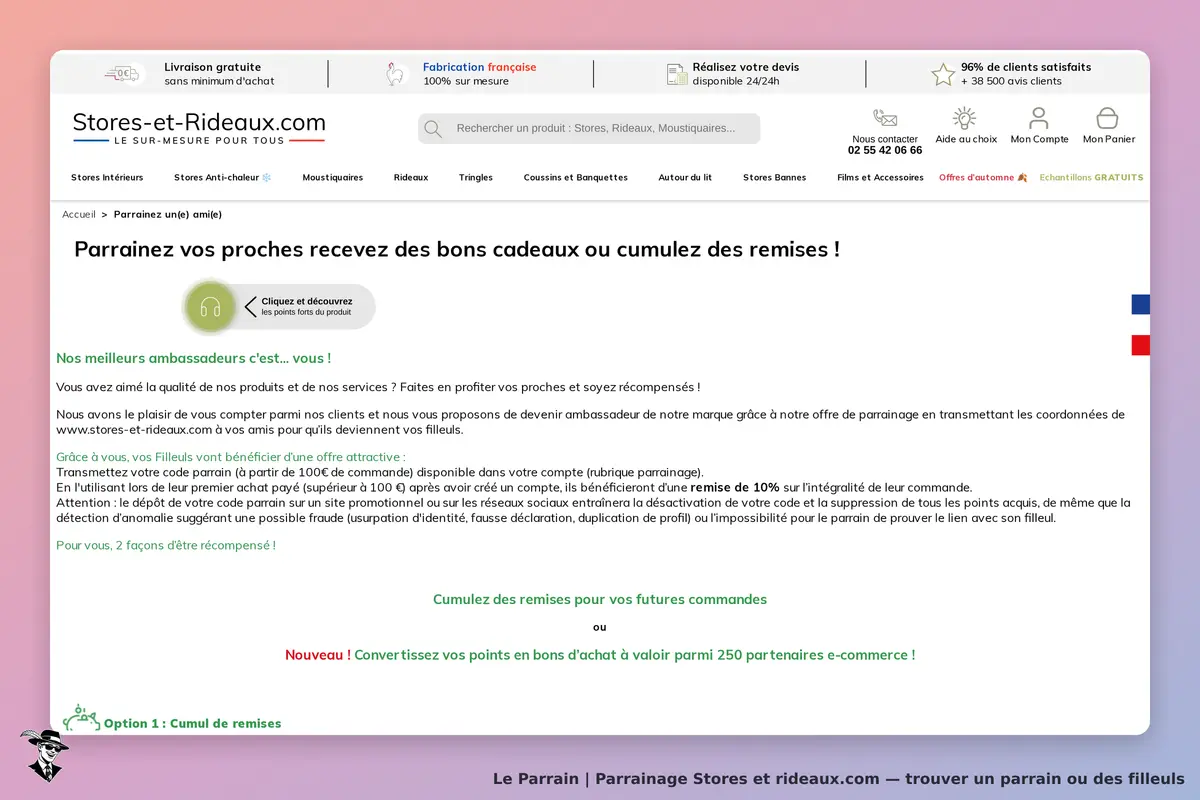Click Réalisez votre devis text
The width and height of the screenshot is (1200, 800).
746,67
